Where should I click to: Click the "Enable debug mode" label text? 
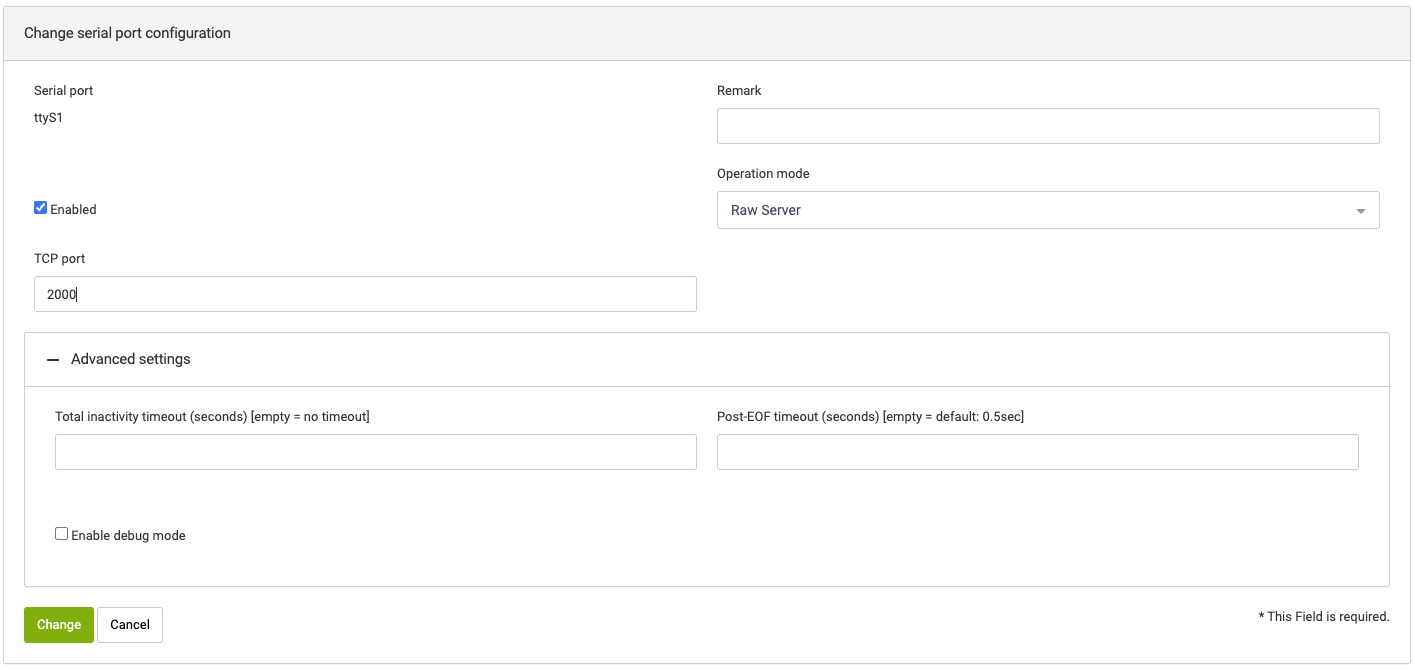[128, 536]
